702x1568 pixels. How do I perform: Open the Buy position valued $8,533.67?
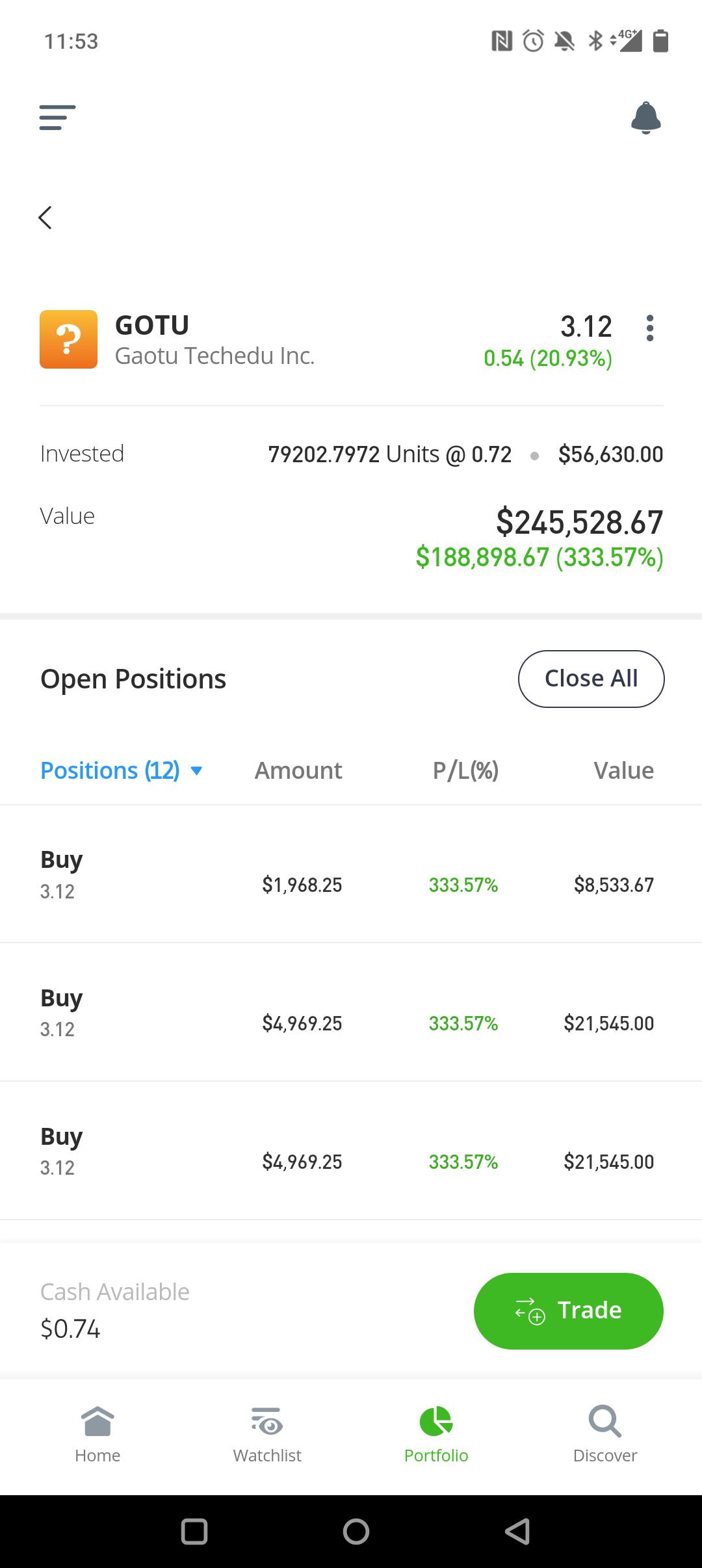point(351,874)
